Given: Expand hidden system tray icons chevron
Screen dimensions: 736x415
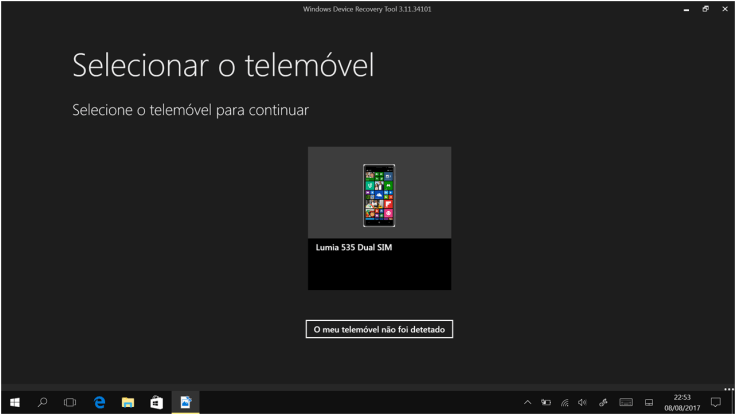Looking at the screenshot, I should [528, 402].
